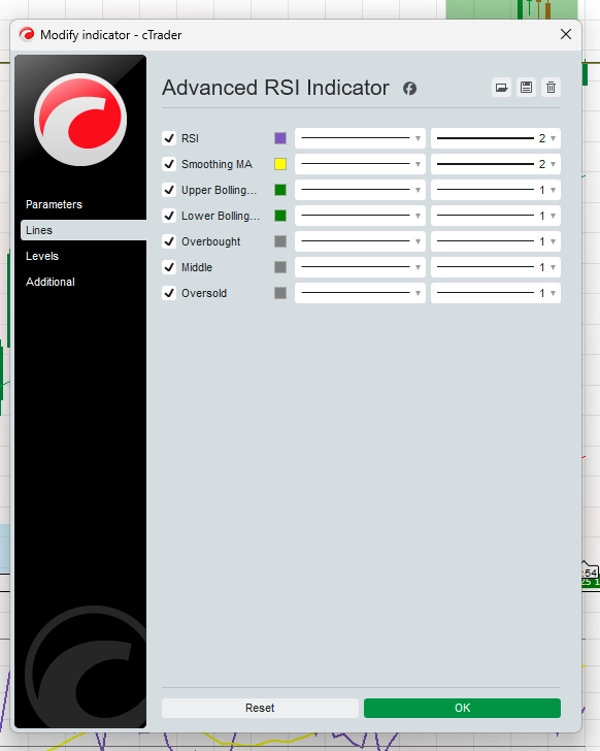Image resolution: width=600 pixels, height=751 pixels.
Task: Switch to the Levels tab
Action: coord(42,256)
